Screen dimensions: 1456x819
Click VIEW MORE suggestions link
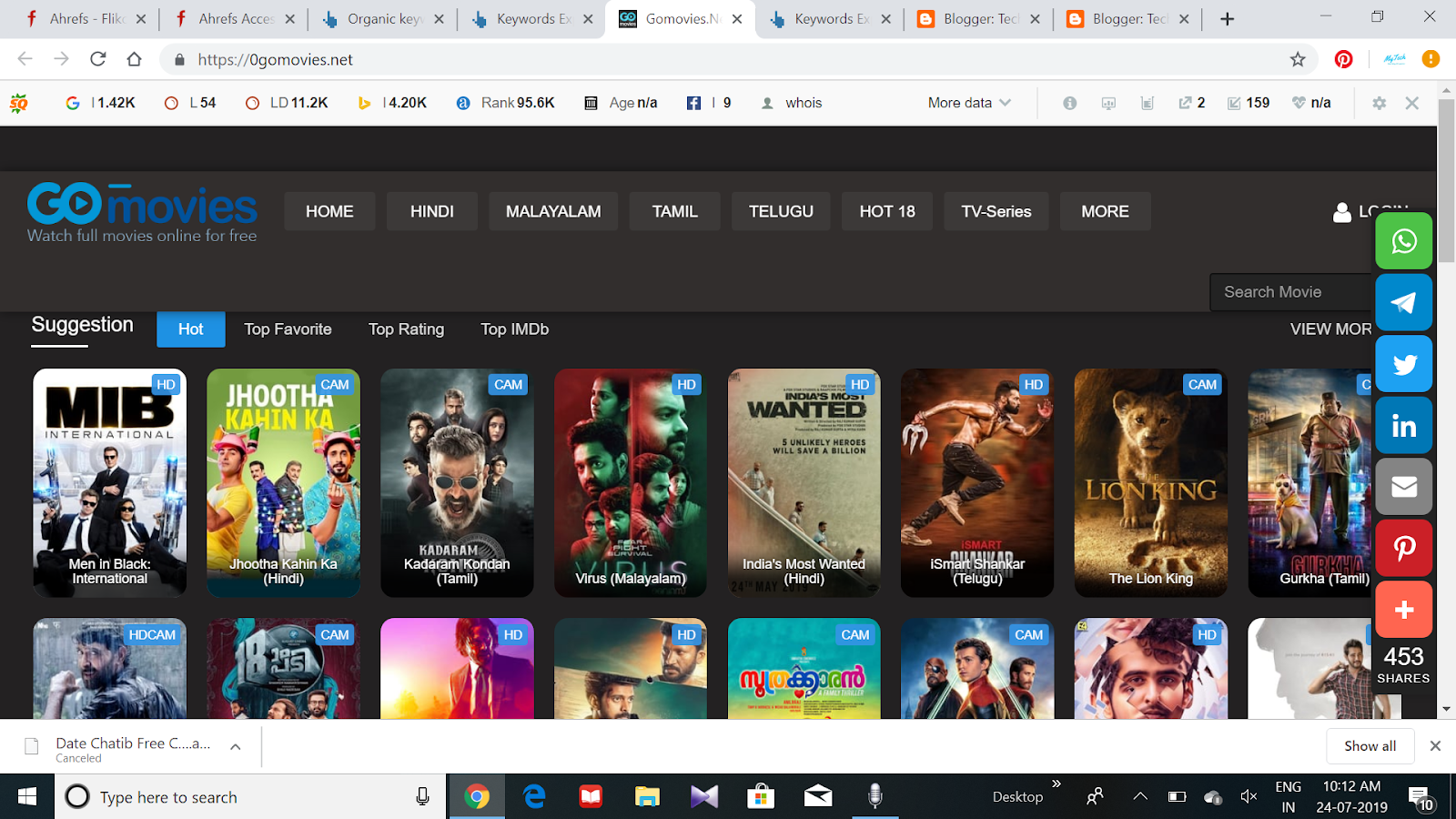click(x=1330, y=329)
